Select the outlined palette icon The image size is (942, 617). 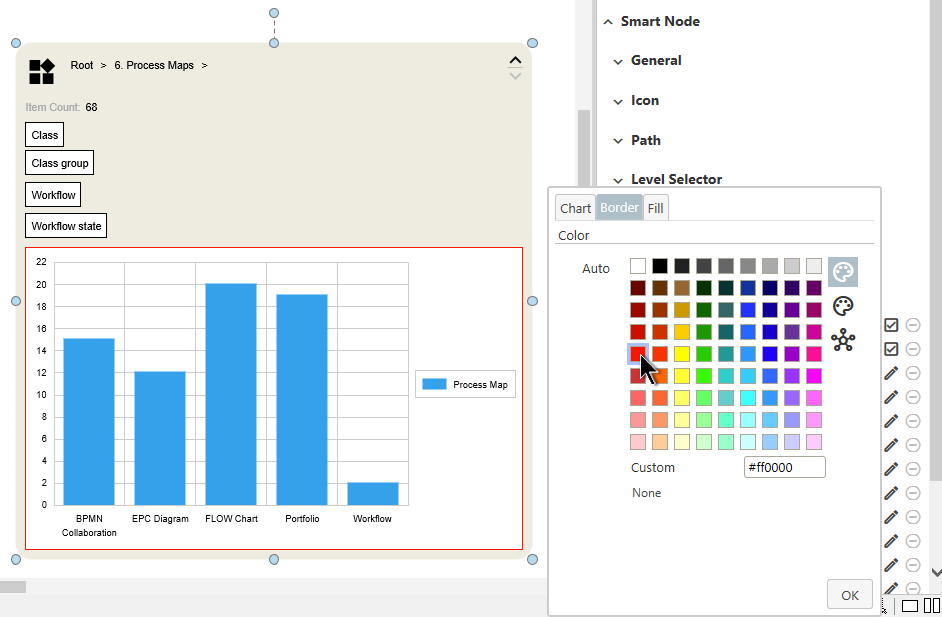843,306
